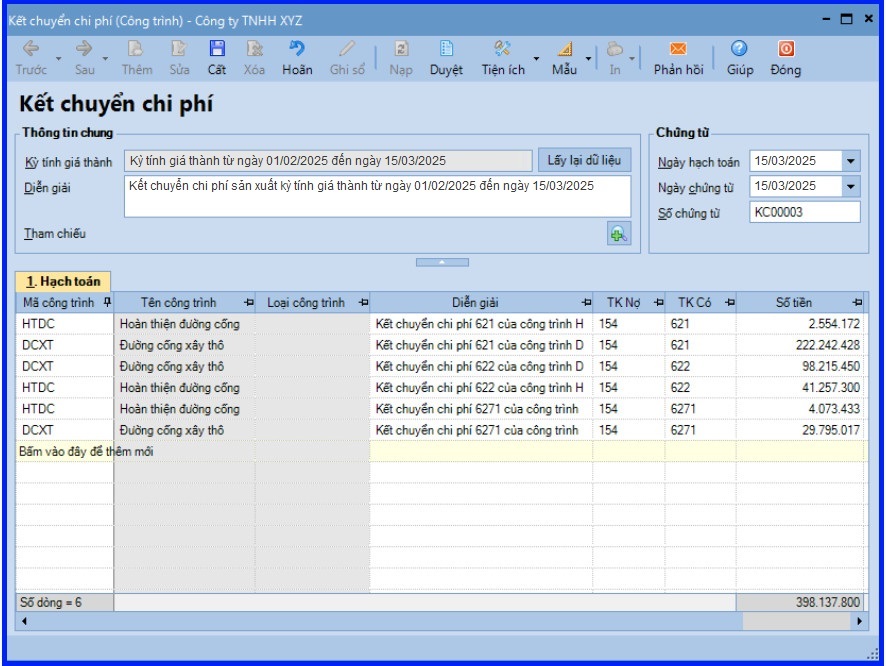Select amount cell 2.554.172
This screenshot has width=886, height=666.
pyautogui.click(x=800, y=324)
